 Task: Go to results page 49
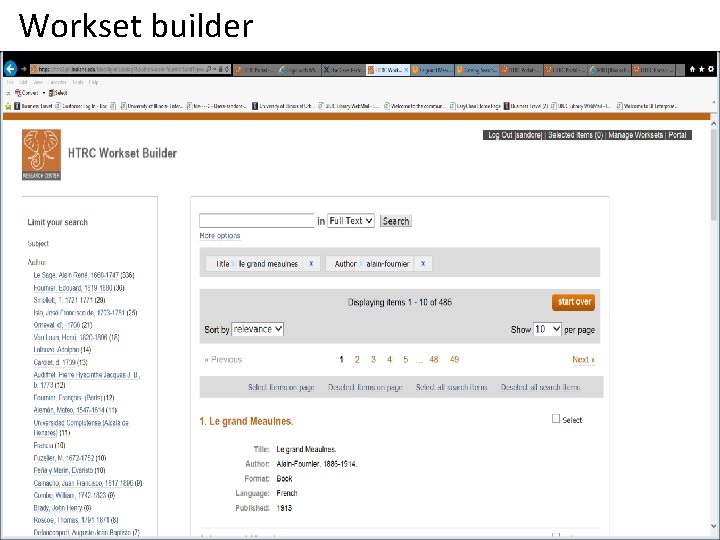455,360
